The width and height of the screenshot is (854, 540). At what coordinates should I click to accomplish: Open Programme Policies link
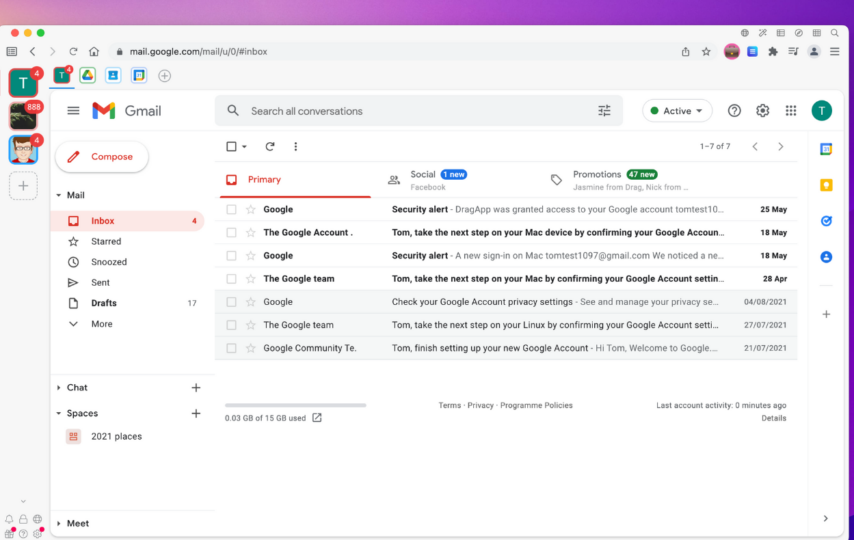click(536, 405)
